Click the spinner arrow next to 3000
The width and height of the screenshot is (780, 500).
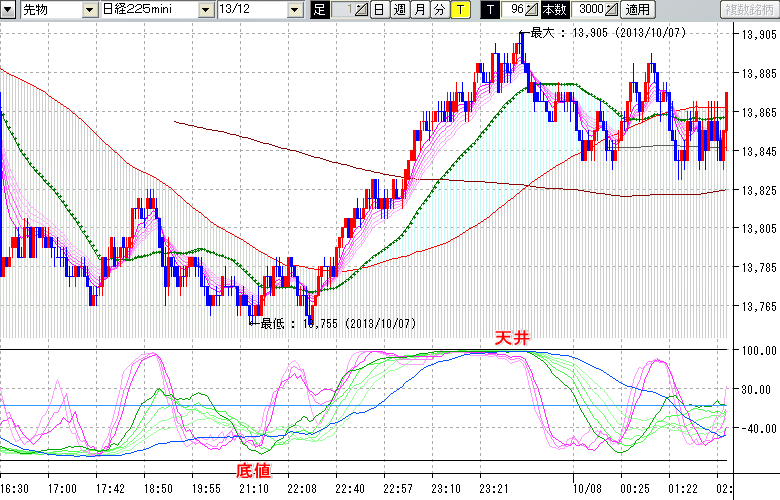pyautogui.click(x=612, y=10)
